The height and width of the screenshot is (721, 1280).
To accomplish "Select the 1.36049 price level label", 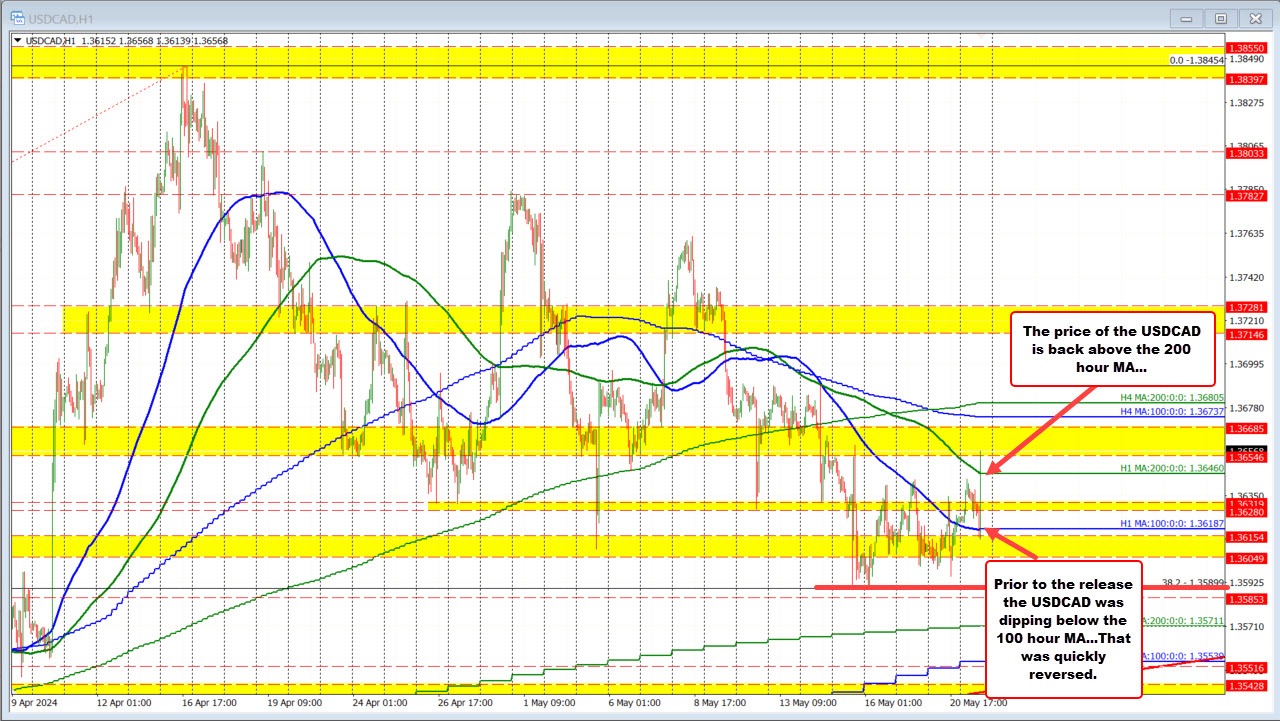I will pyautogui.click(x=1249, y=558).
